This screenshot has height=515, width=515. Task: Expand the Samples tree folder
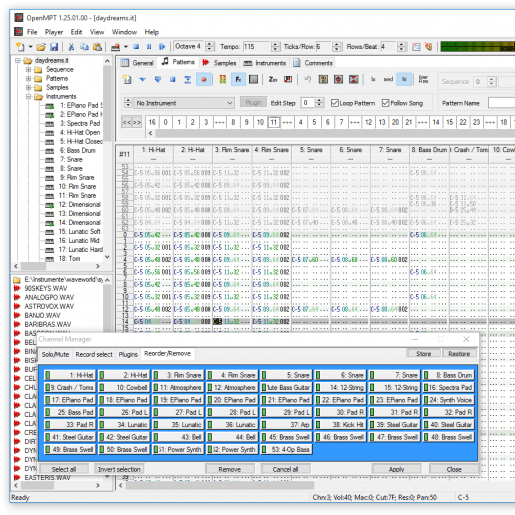click(29, 87)
